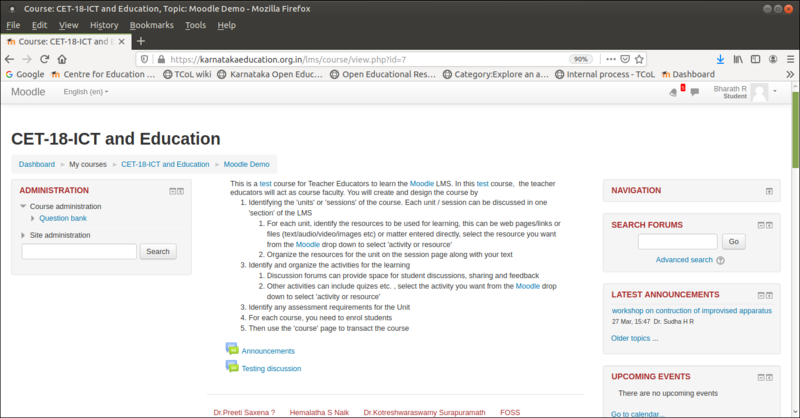The width and height of the screenshot is (800, 418).
Task: Open Moodle notifications bell icon
Action: coord(674,92)
